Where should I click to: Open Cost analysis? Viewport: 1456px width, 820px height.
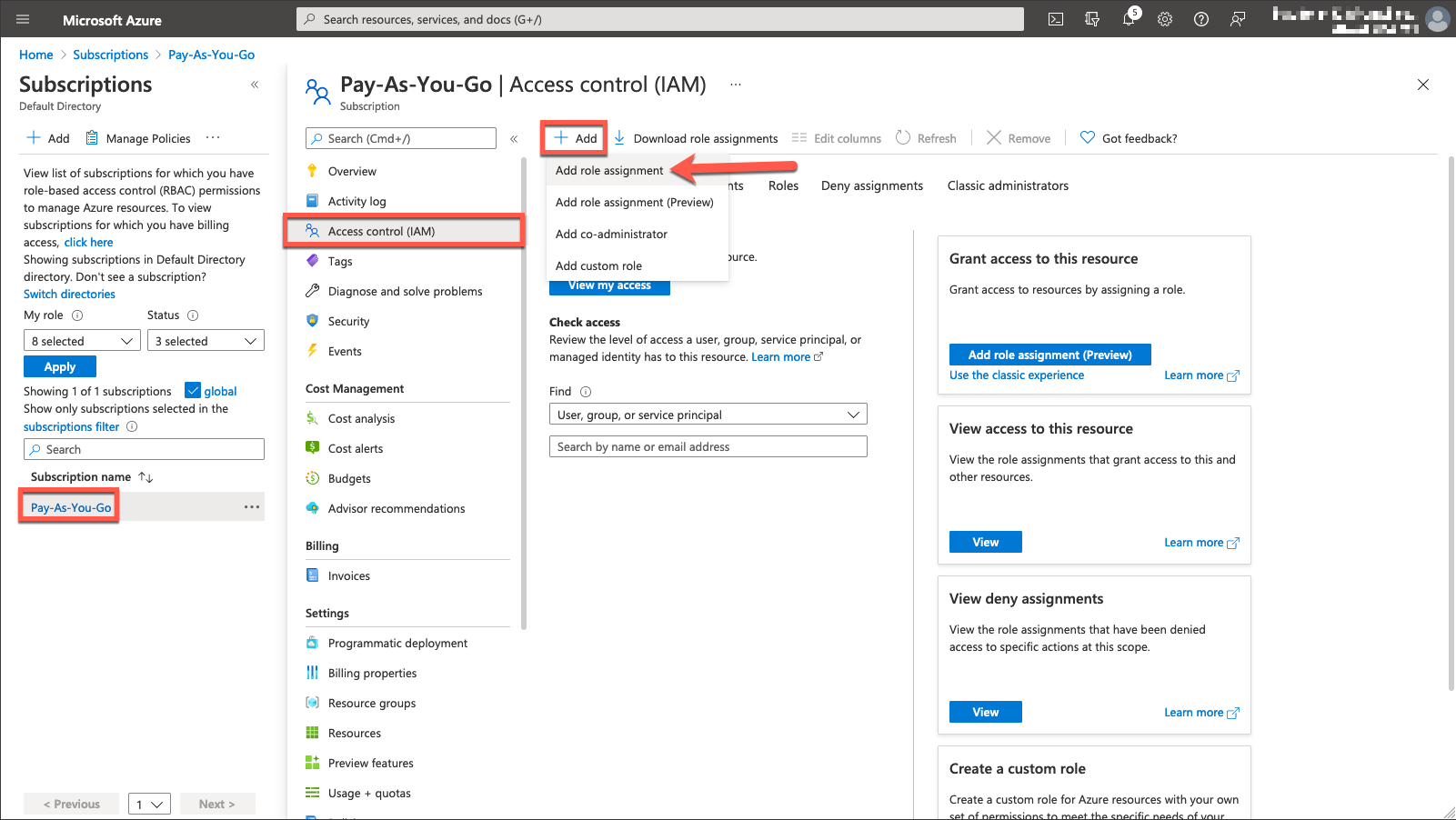(361, 418)
